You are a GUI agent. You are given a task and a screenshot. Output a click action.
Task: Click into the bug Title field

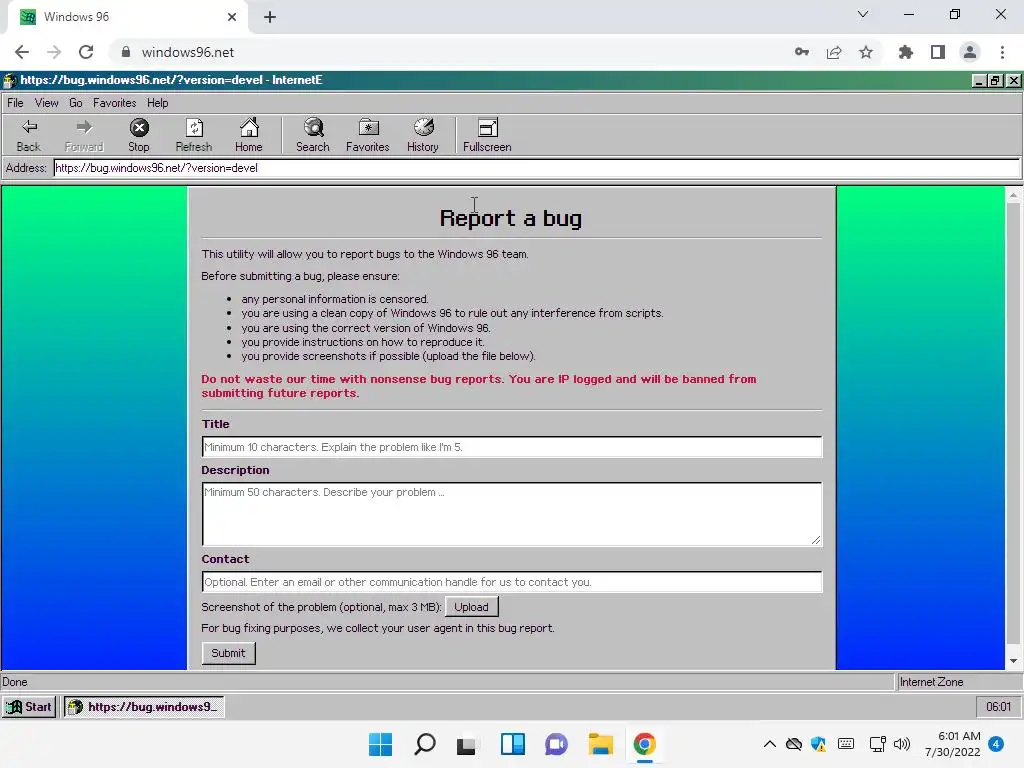pyautogui.click(x=512, y=447)
